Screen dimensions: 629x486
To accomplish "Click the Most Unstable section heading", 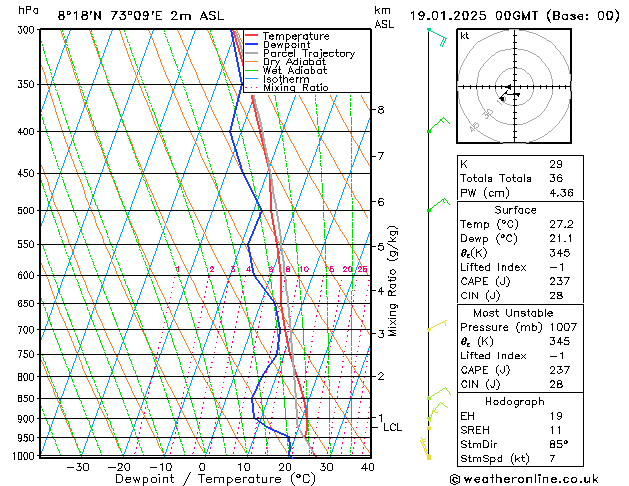I will coord(513,313).
